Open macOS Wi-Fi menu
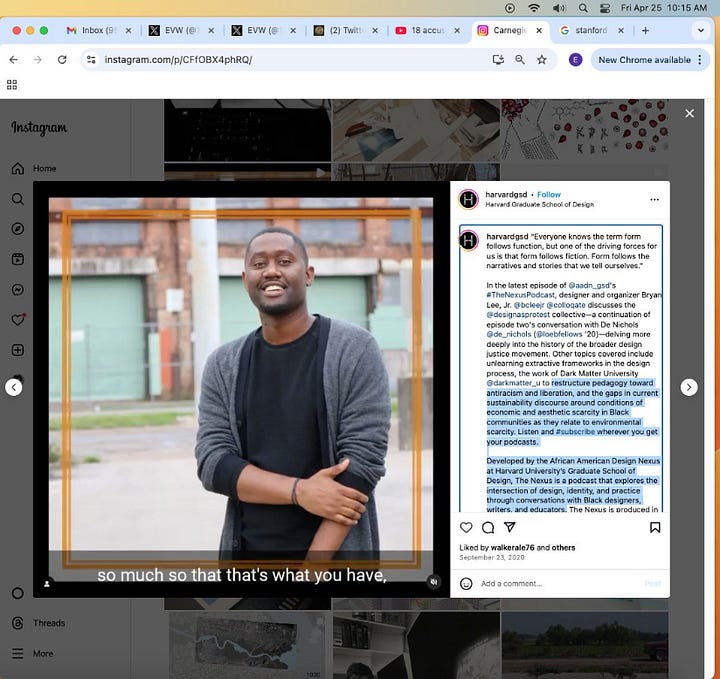This screenshot has height=679, width=720. coord(534,8)
